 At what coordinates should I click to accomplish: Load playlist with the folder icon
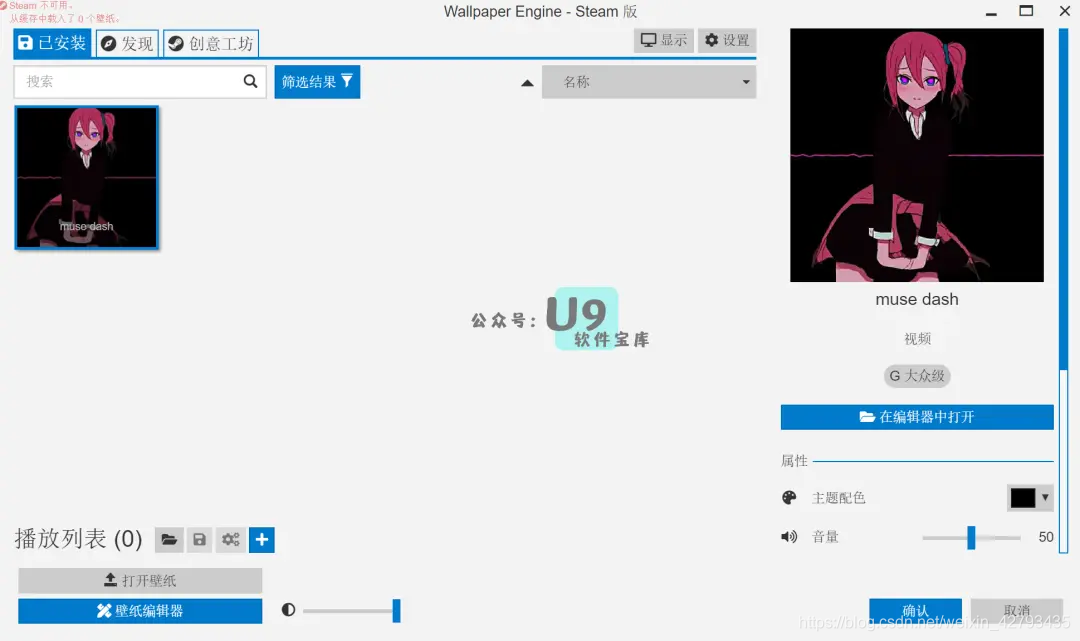click(169, 539)
